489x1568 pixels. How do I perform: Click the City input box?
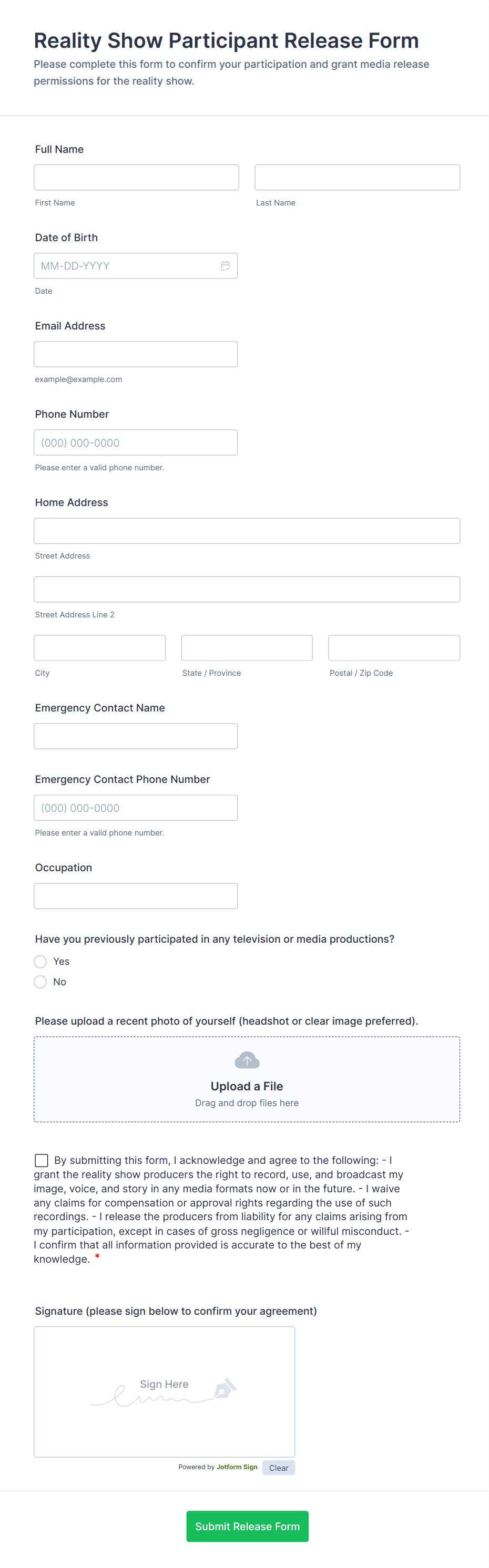[x=99, y=648]
